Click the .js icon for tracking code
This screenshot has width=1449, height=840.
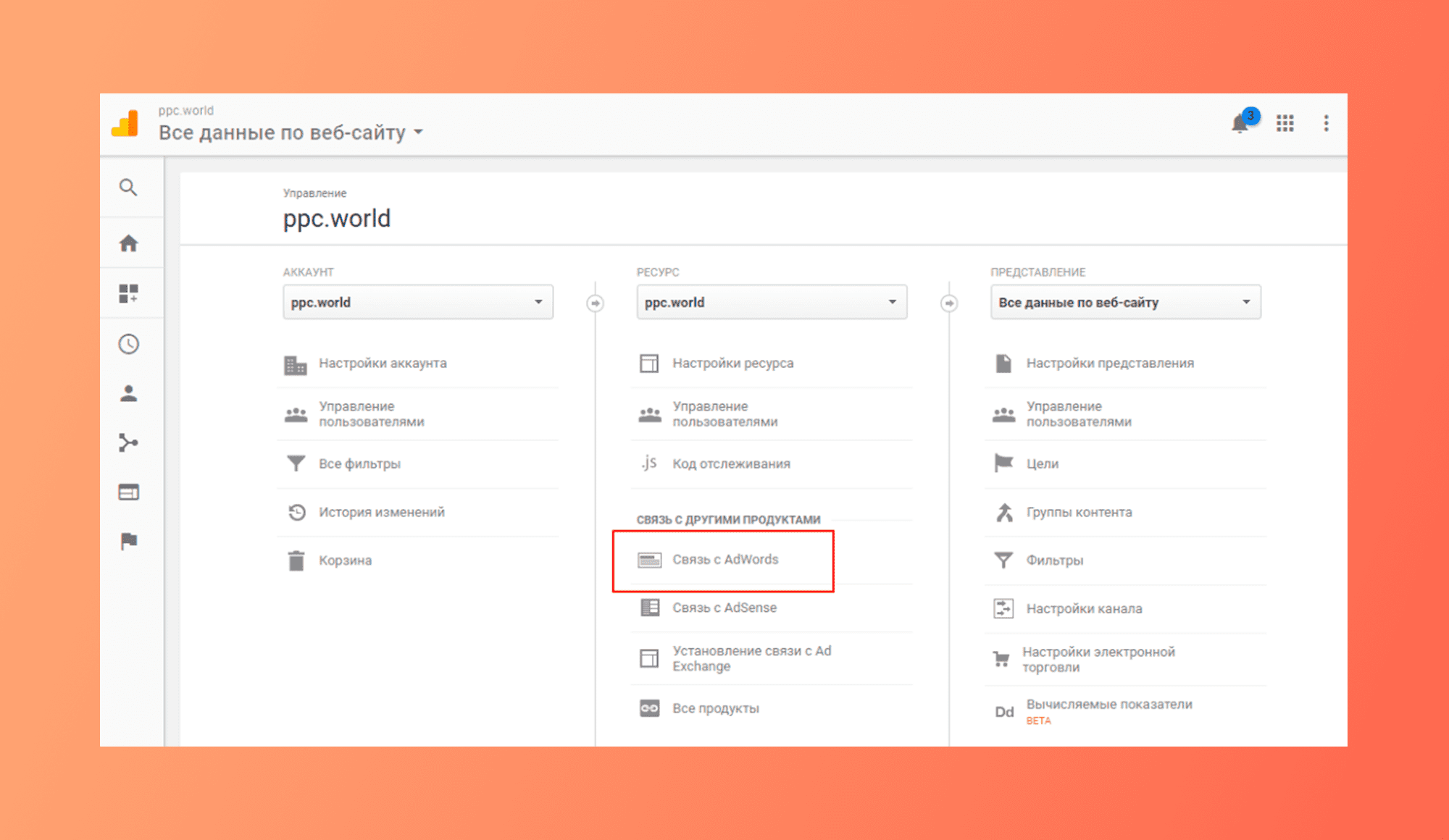(649, 463)
